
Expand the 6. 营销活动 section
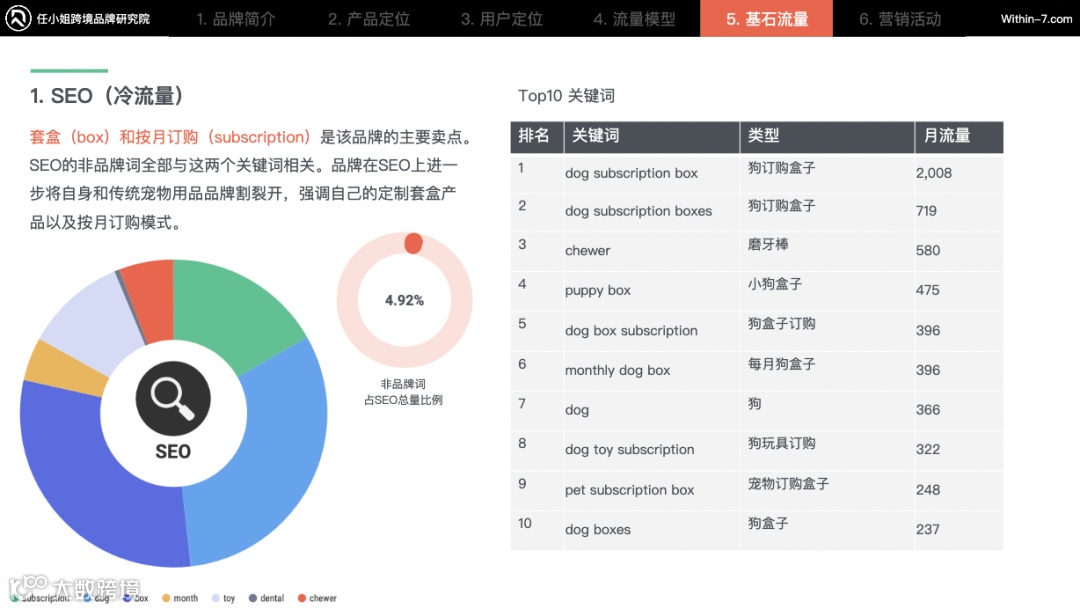click(x=900, y=18)
